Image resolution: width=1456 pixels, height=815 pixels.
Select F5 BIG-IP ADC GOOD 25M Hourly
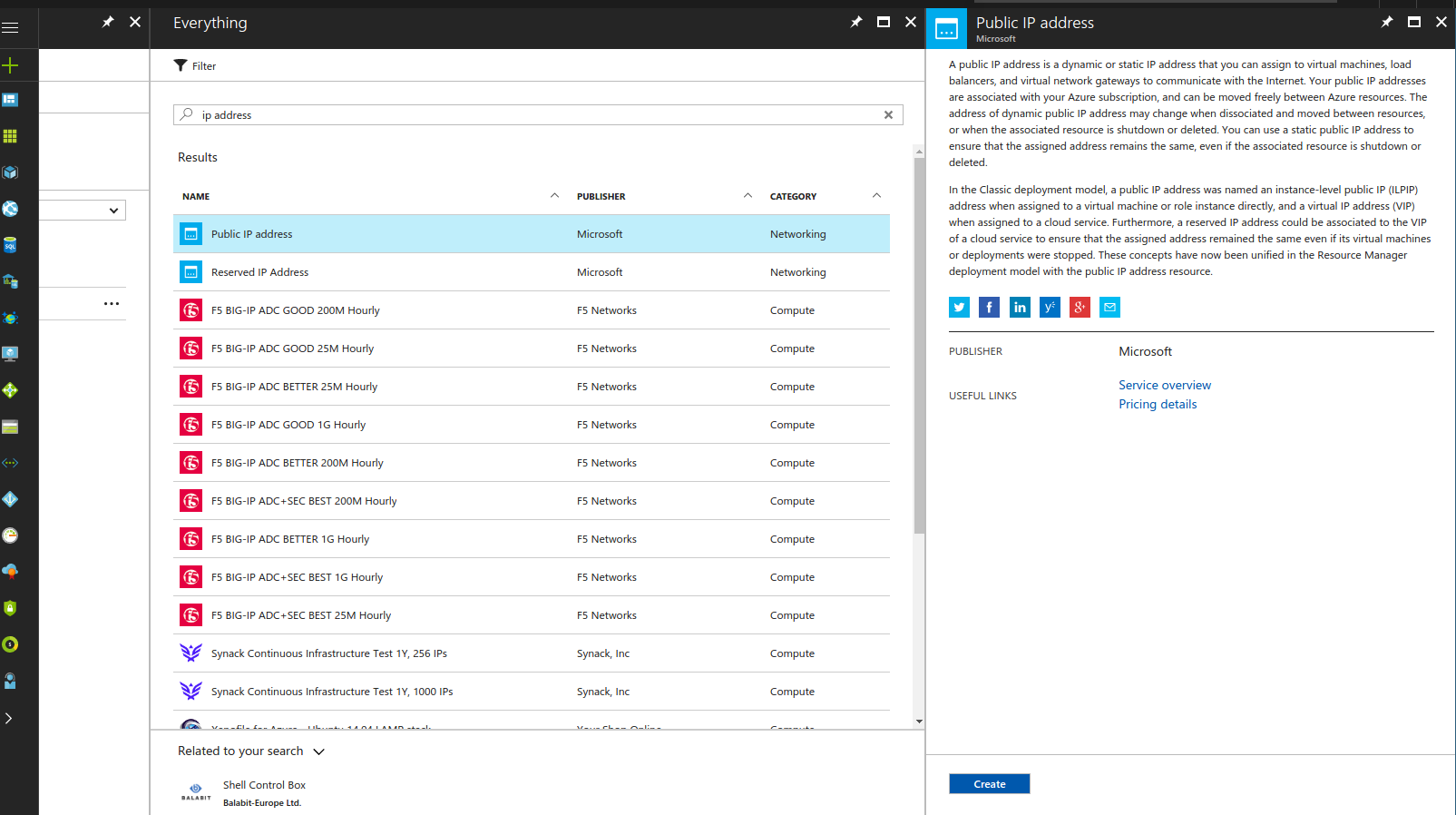pos(532,349)
